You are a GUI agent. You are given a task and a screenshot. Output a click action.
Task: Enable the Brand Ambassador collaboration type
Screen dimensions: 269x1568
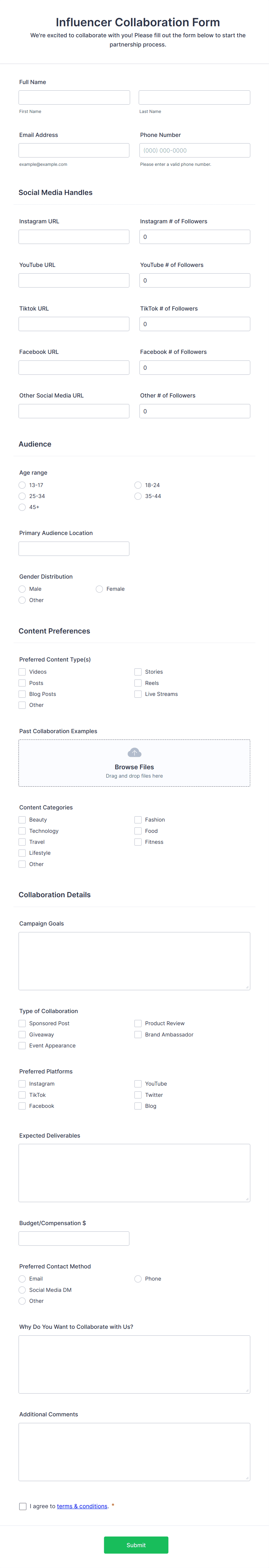click(x=138, y=1034)
